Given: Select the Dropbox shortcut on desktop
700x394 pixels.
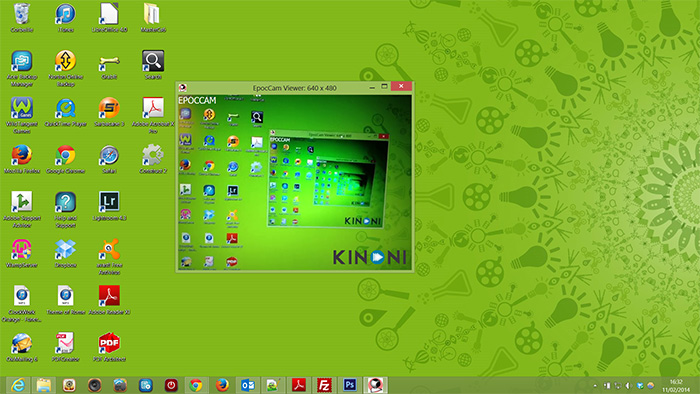Looking at the screenshot, I should [66, 253].
